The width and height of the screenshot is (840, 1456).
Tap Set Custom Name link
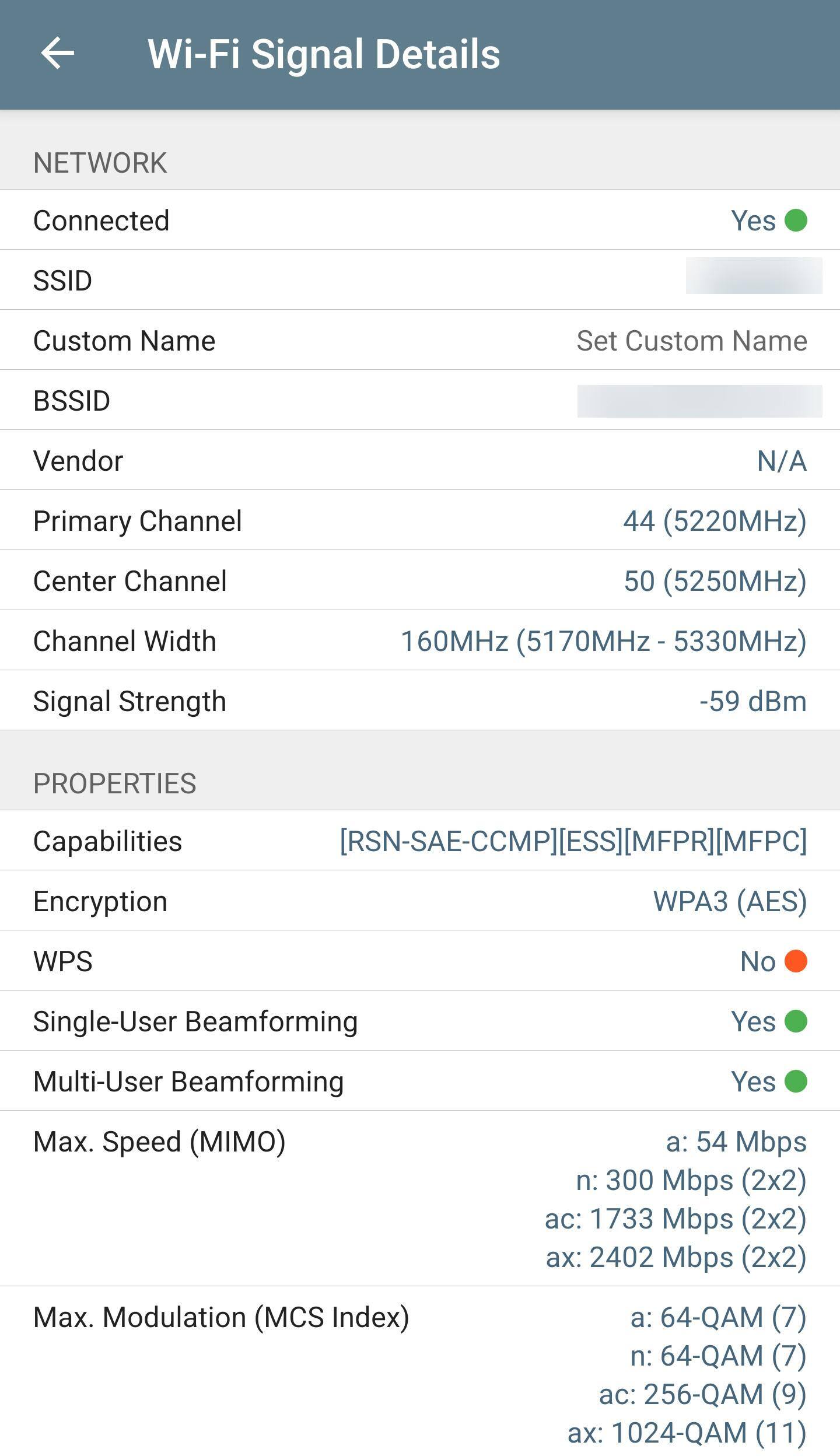691,341
